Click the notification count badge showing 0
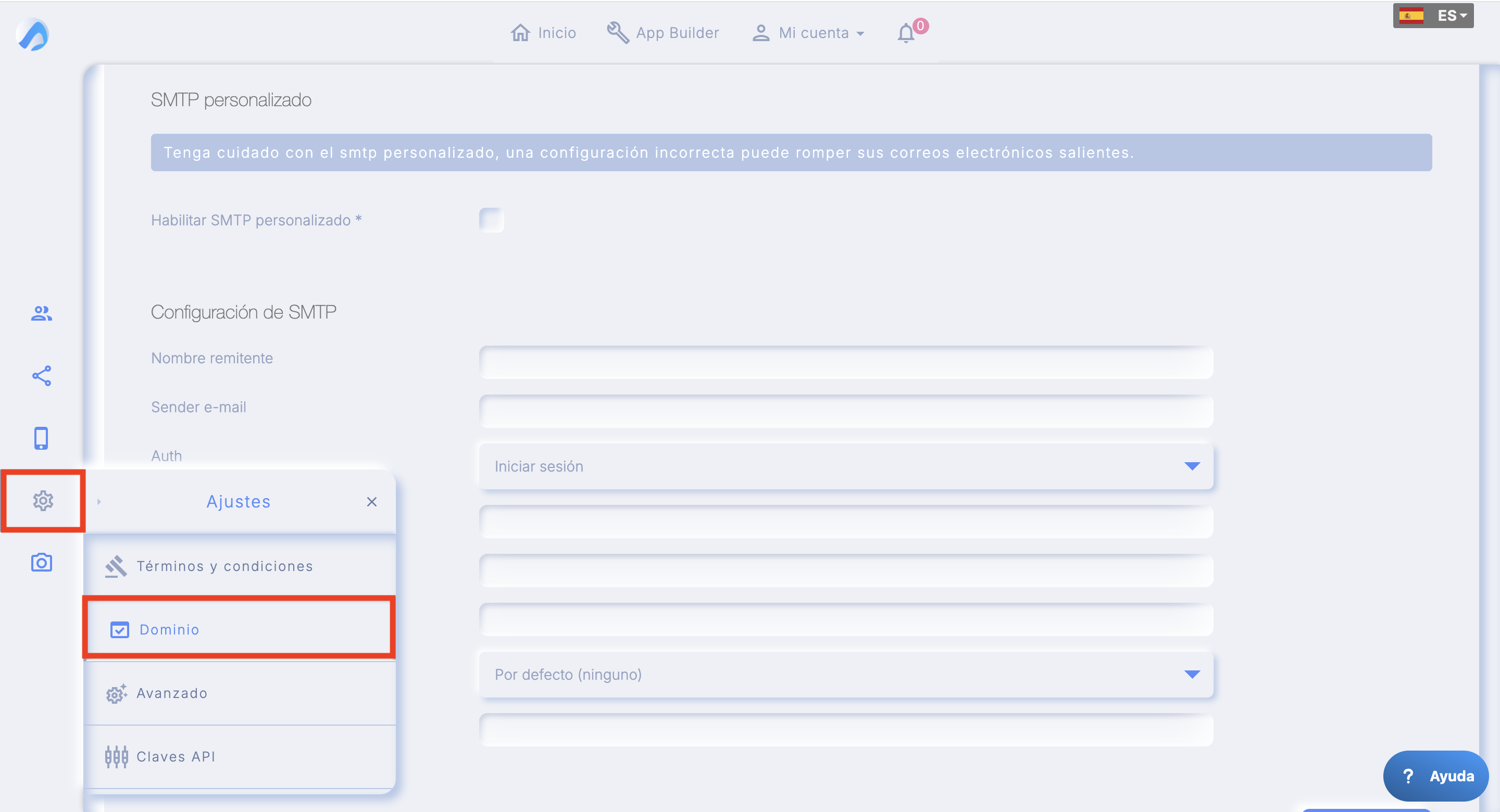The height and width of the screenshot is (812, 1500). click(x=921, y=26)
